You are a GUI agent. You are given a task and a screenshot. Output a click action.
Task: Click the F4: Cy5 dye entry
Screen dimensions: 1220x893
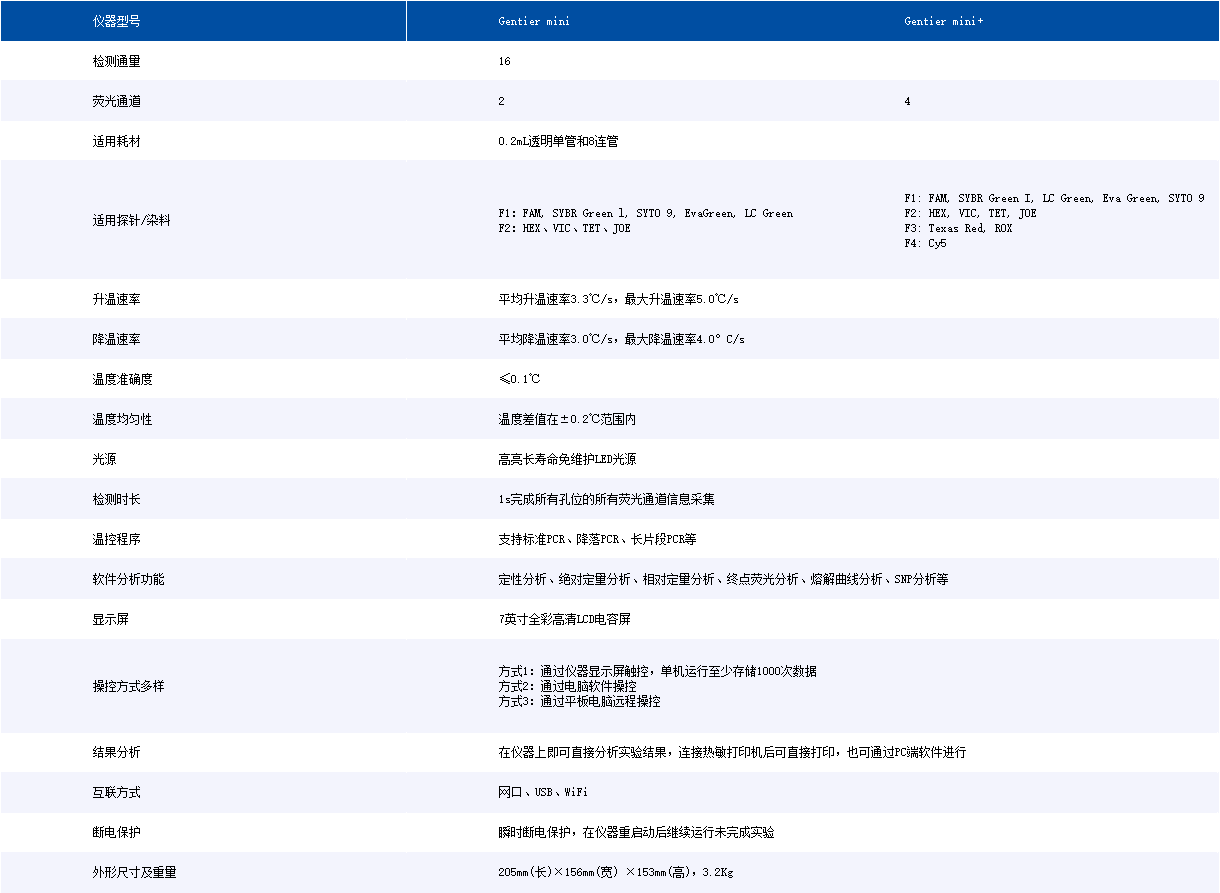tap(925, 243)
